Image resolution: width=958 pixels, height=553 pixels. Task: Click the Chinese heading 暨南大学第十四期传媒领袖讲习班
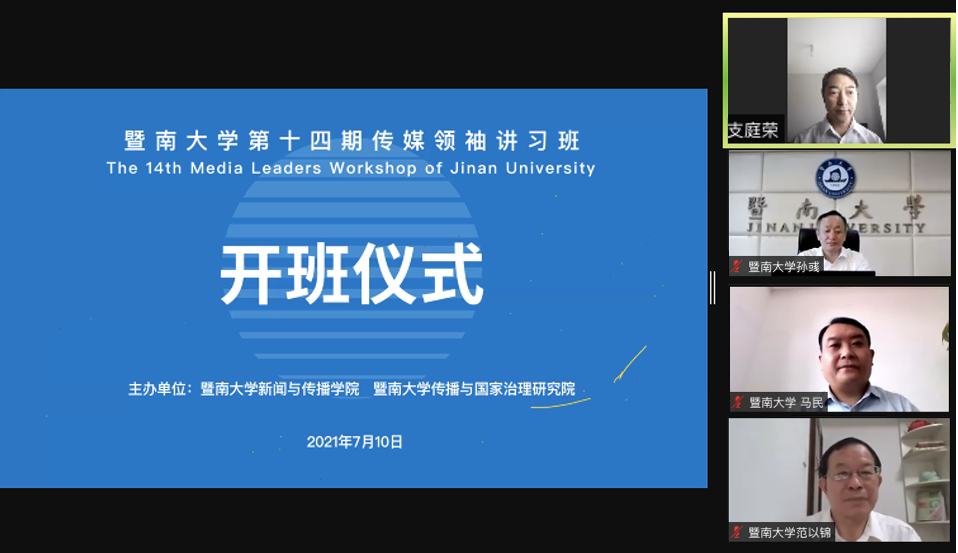(351, 140)
